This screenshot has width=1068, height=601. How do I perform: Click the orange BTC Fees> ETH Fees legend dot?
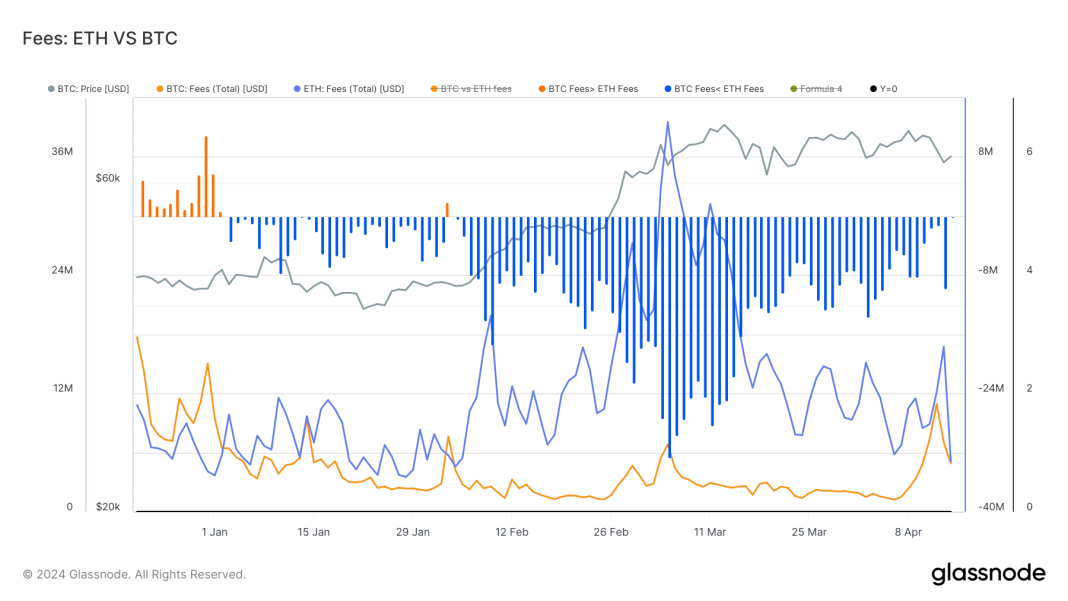(543, 88)
